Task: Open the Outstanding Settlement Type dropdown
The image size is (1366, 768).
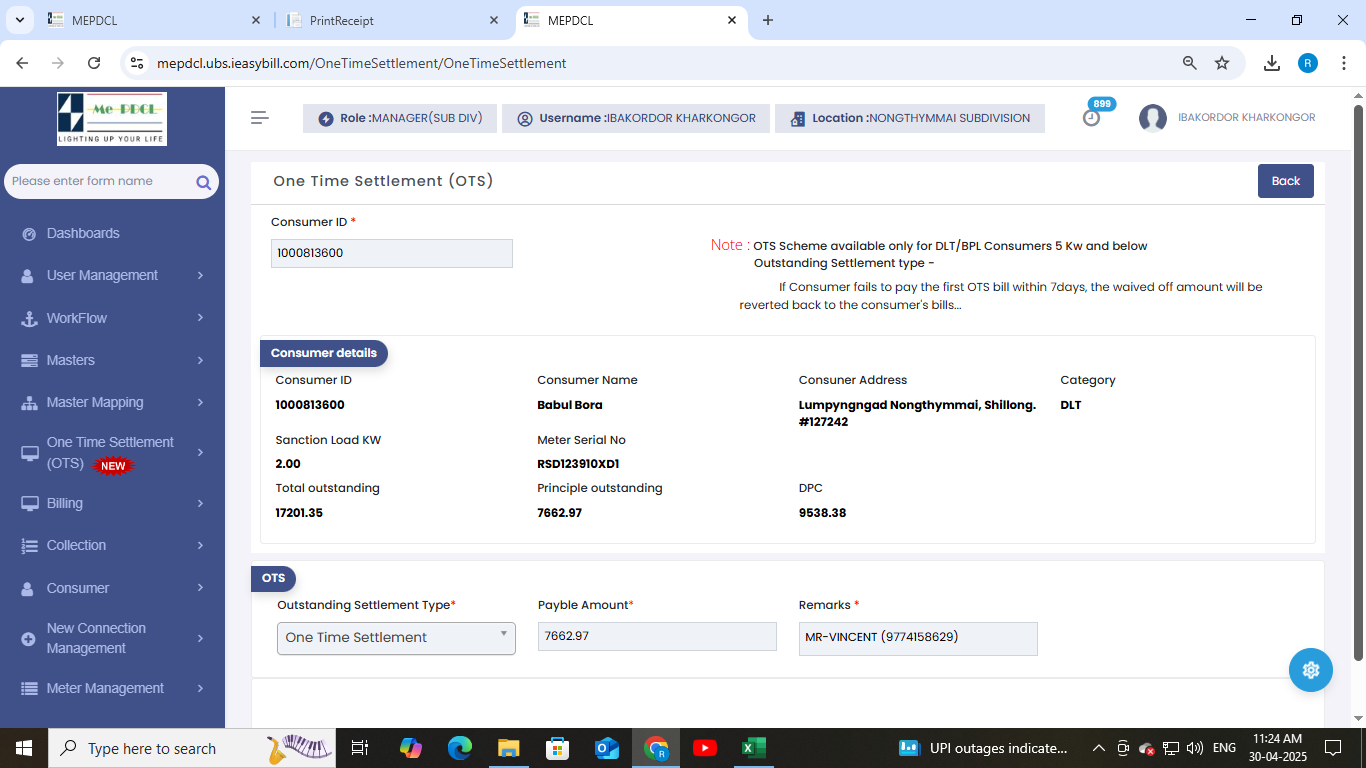Action: [396, 638]
